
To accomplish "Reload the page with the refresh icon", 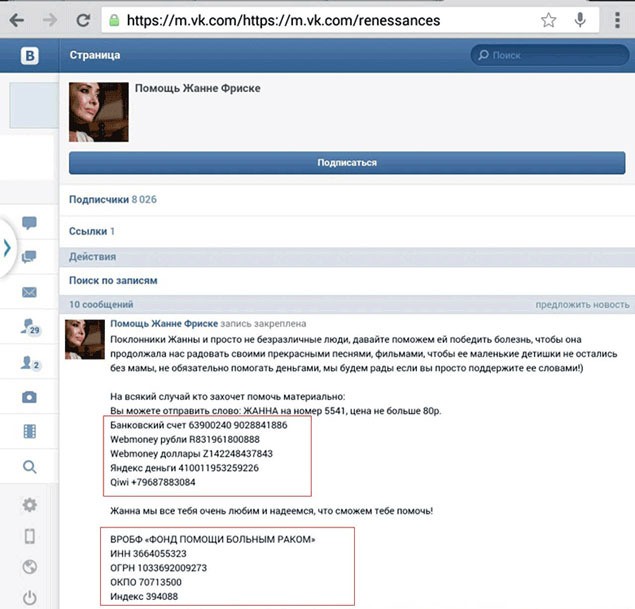I will (x=83, y=20).
